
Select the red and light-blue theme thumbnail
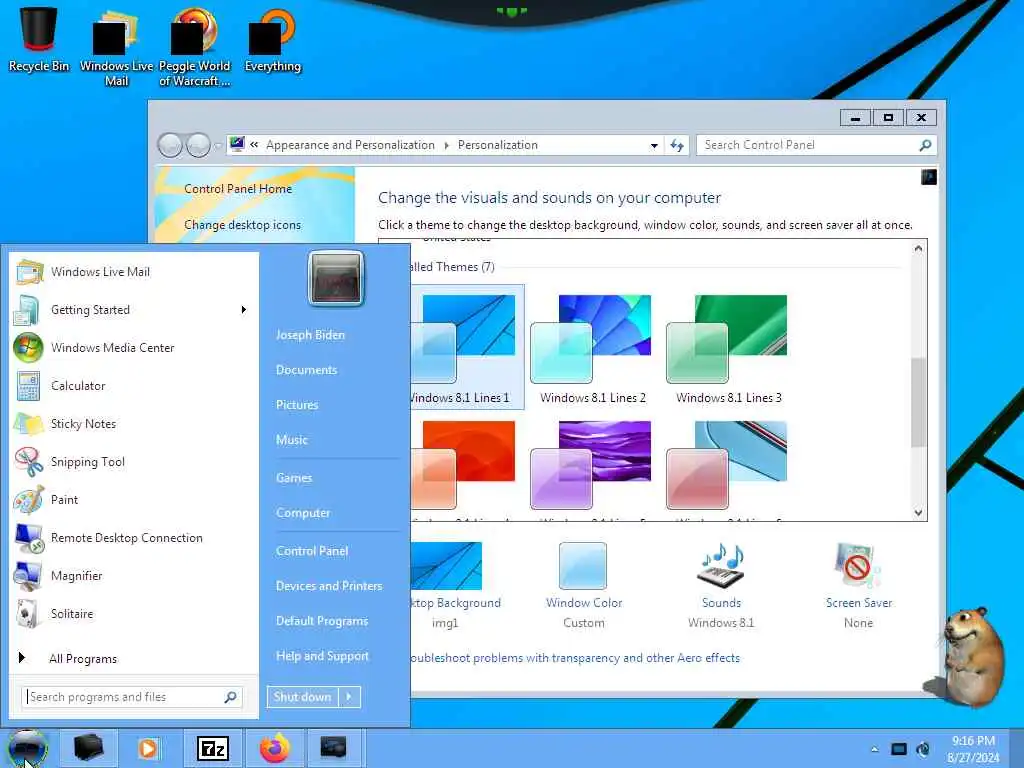pos(728,465)
